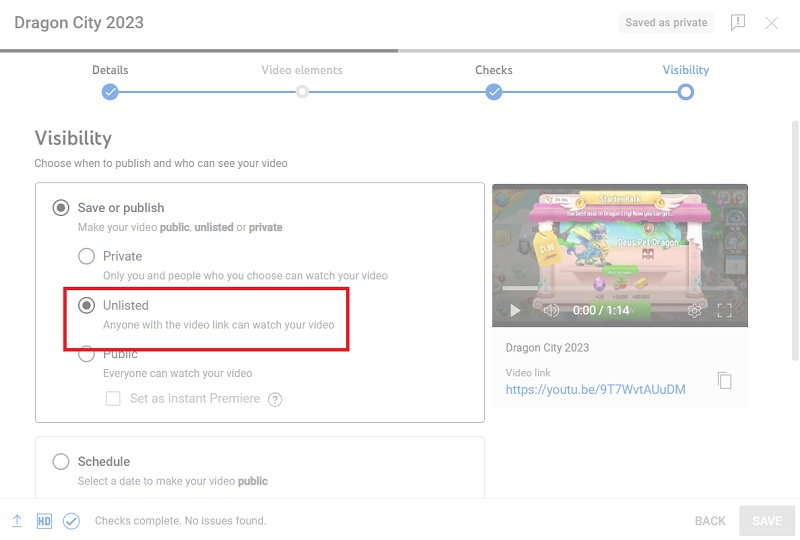Click 'Choose when to publish' subtitle text
The width and height of the screenshot is (800, 540).
pos(161,163)
